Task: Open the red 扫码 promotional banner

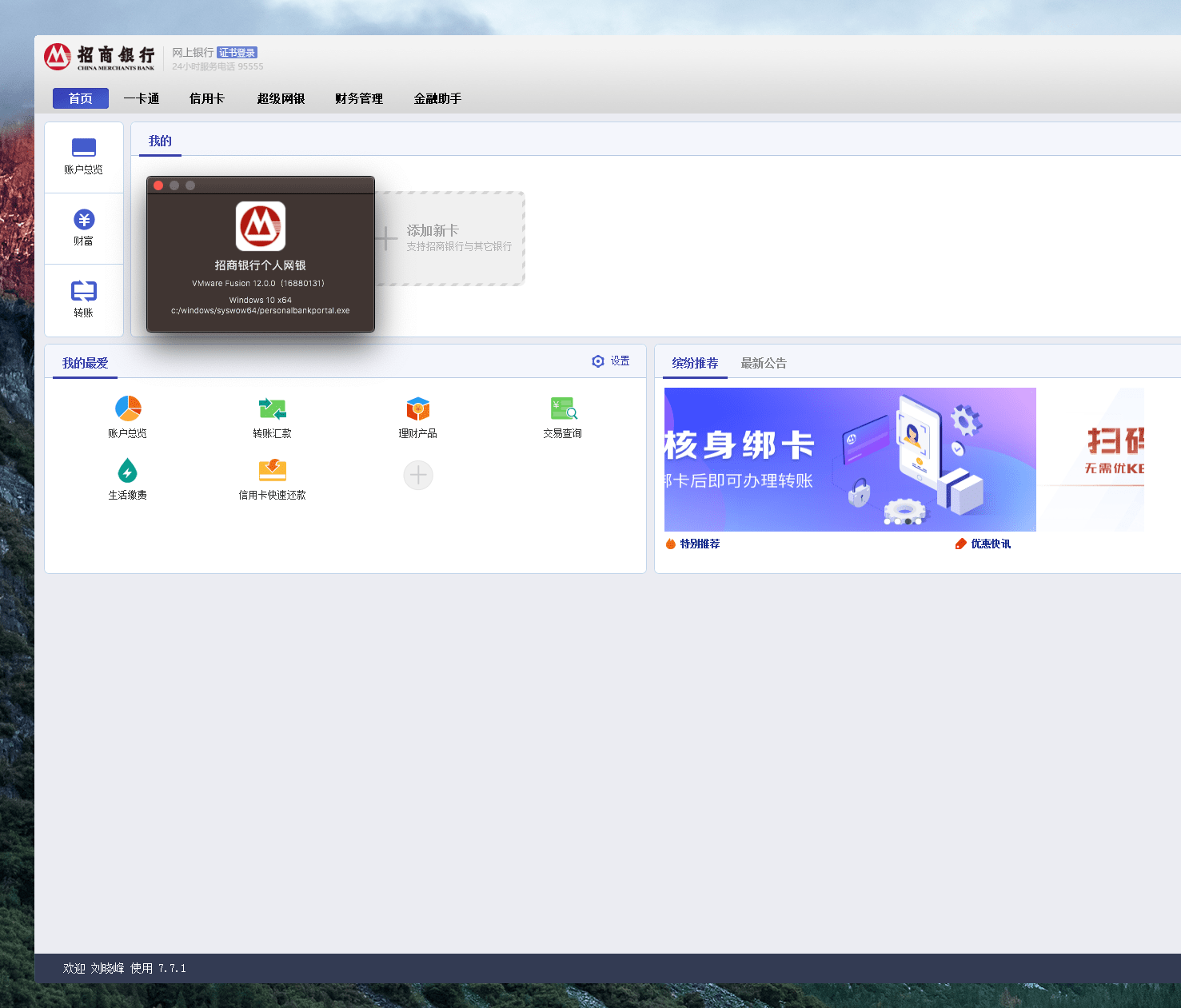Action: (1091, 460)
